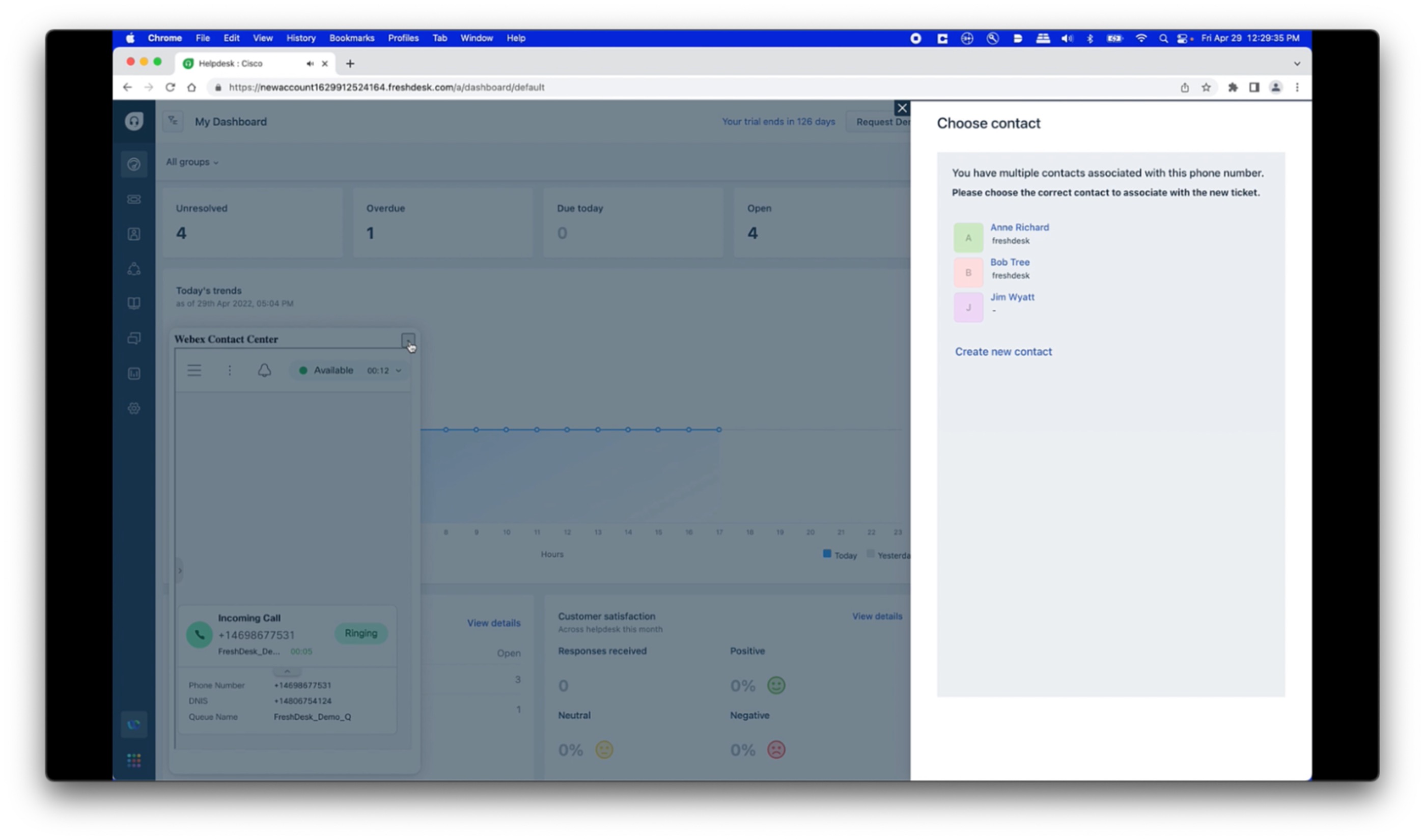Collapse the incoming call details chevron
Screen dimensions: 1423x840
point(287,672)
